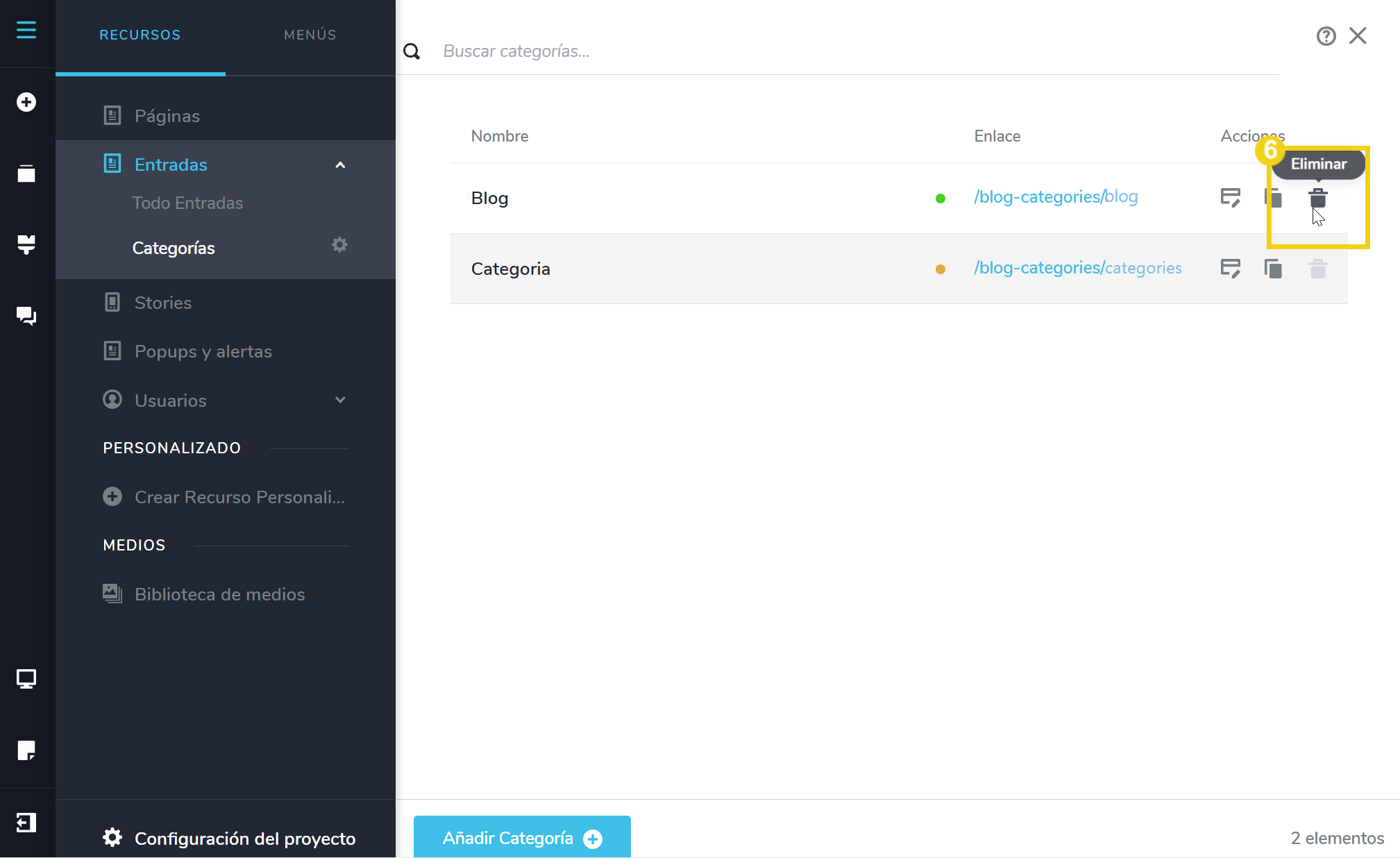
Task: Click the exit project icon
Action: click(x=26, y=823)
